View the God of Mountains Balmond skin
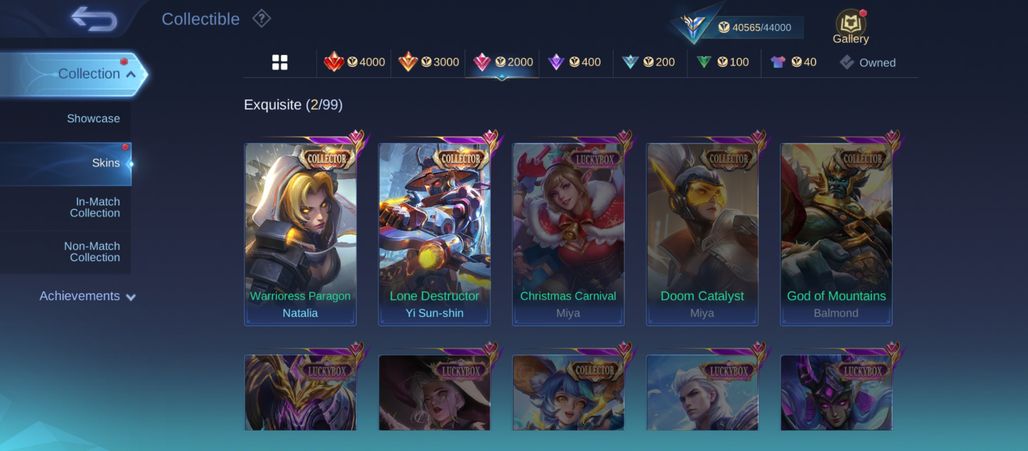This screenshot has width=1028, height=451. click(836, 234)
